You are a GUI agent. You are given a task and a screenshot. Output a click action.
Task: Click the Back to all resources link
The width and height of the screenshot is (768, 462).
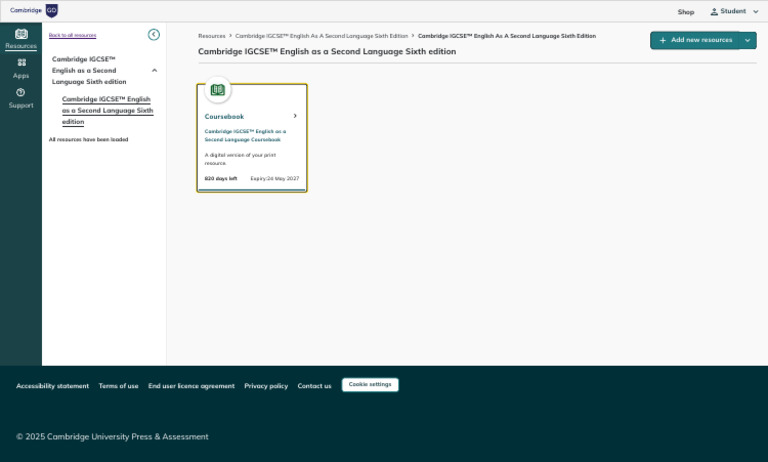click(x=72, y=35)
